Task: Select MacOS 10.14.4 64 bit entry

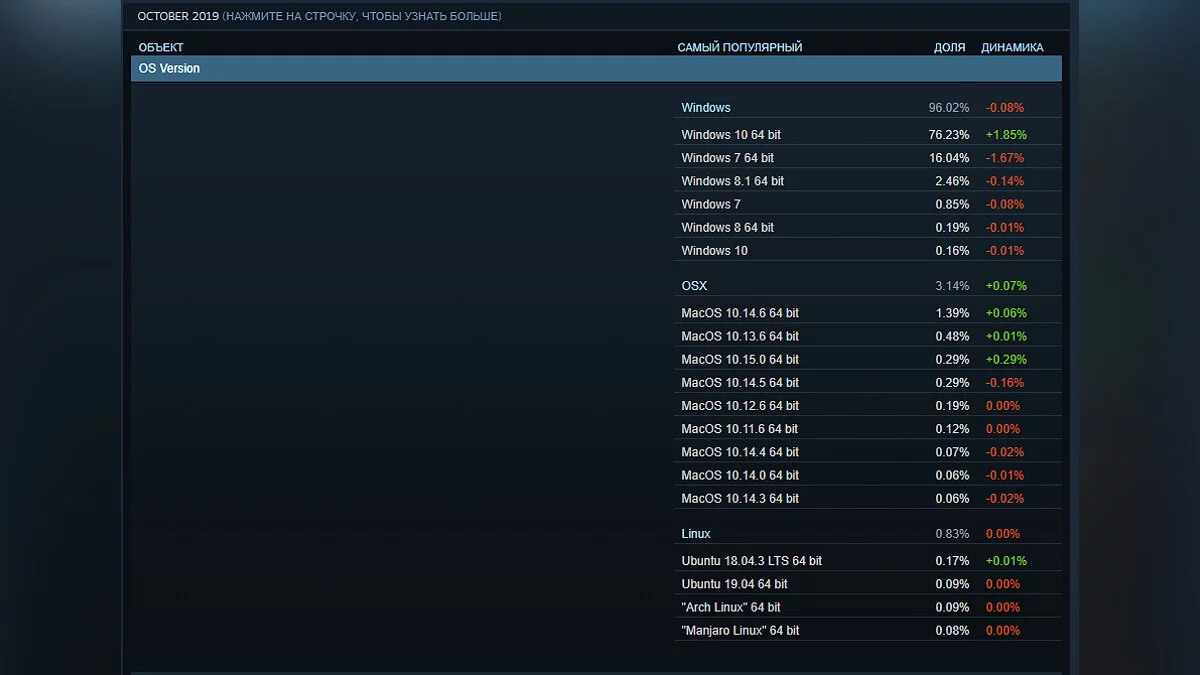Action: [868, 451]
